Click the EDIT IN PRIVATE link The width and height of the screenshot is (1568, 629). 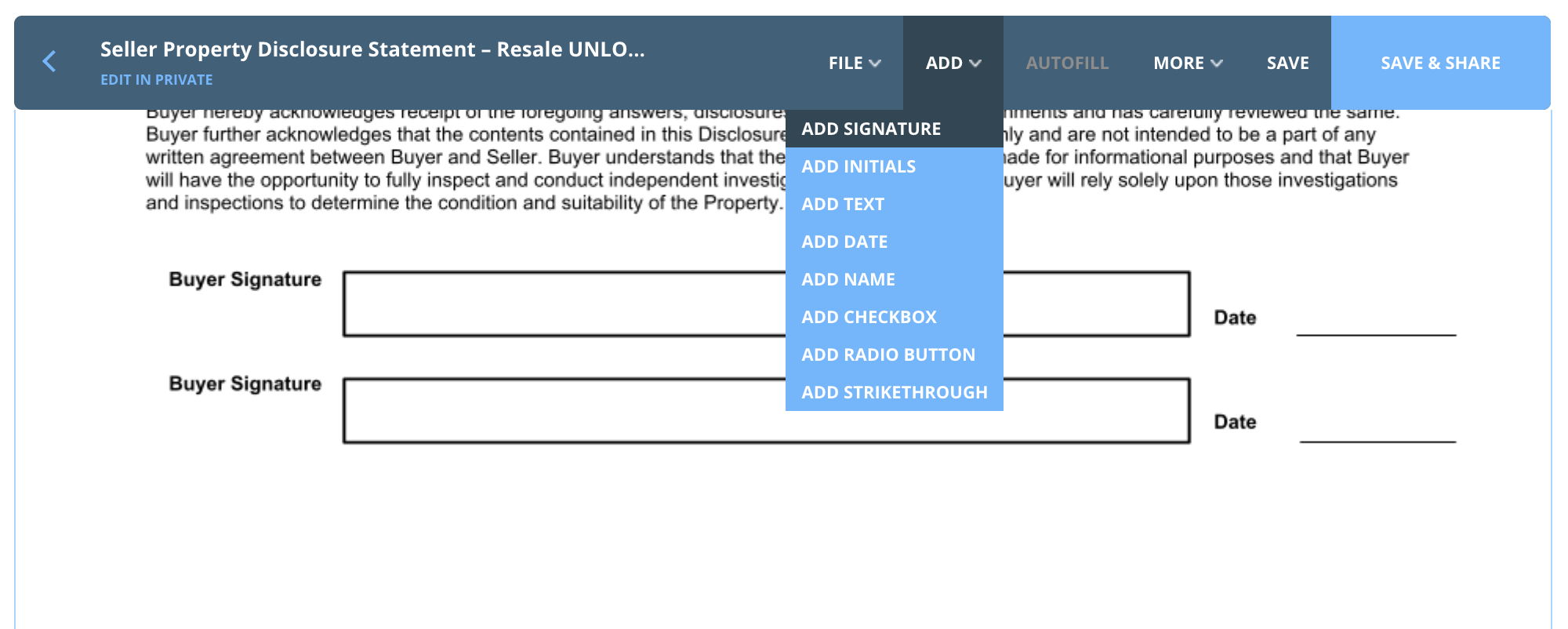coord(156,80)
